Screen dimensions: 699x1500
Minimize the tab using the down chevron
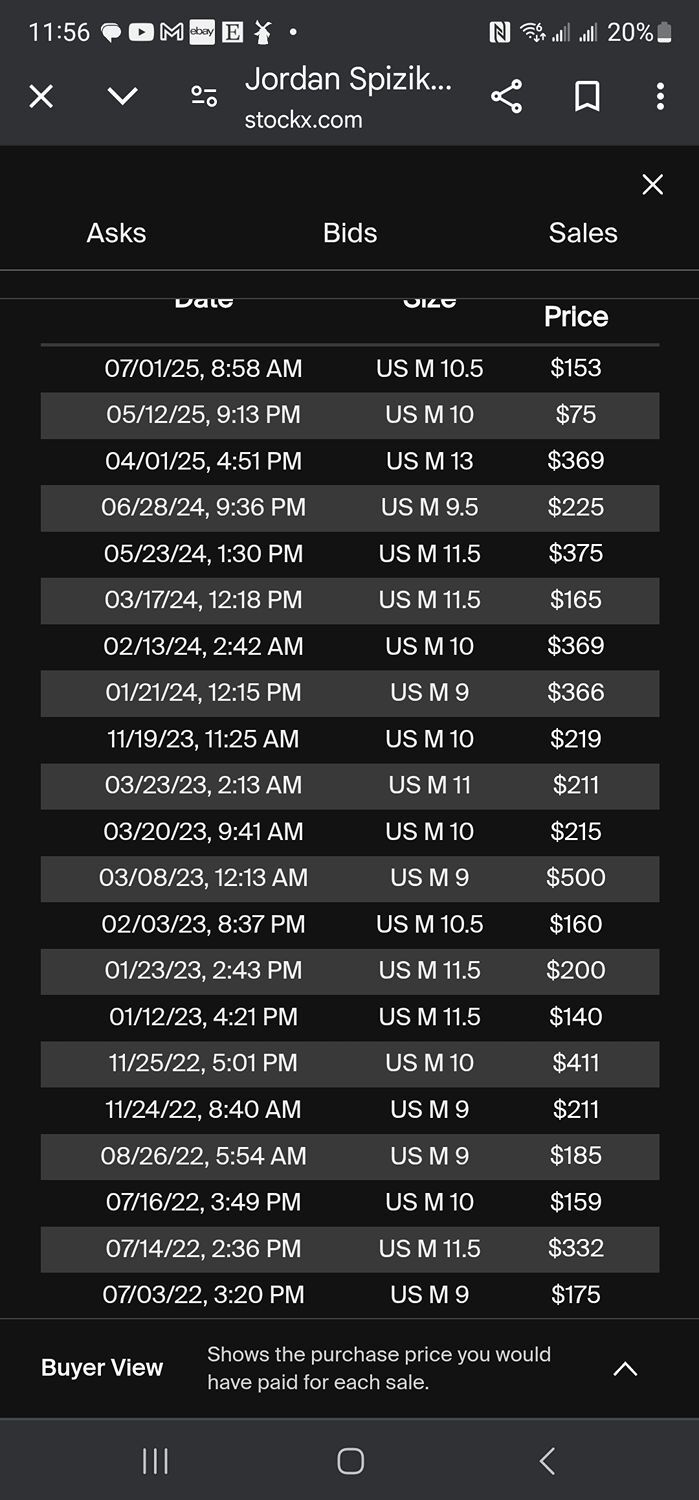click(x=122, y=96)
